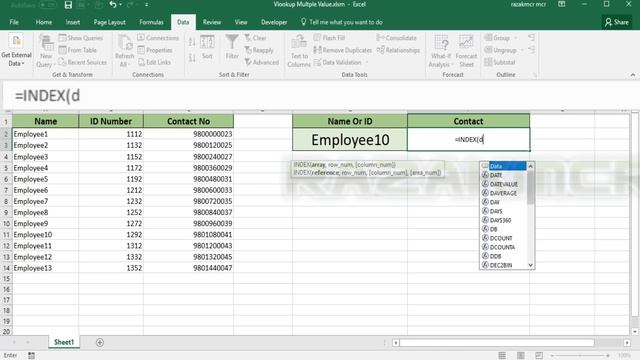The image size is (640, 360).
Task: Switch to the Developer tab
Action: [274, 22]
